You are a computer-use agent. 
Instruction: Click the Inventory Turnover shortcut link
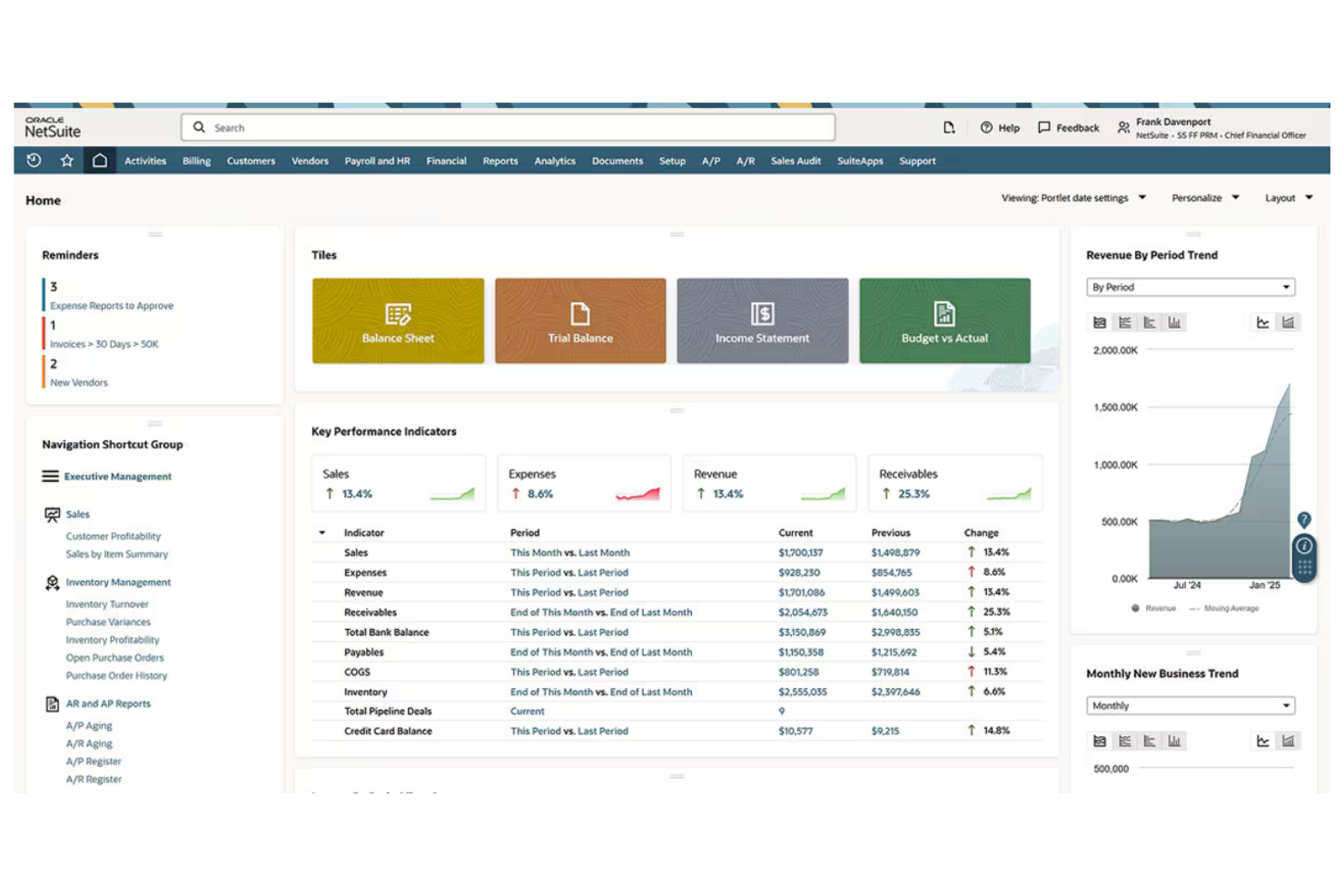click(x=106, y=604)
